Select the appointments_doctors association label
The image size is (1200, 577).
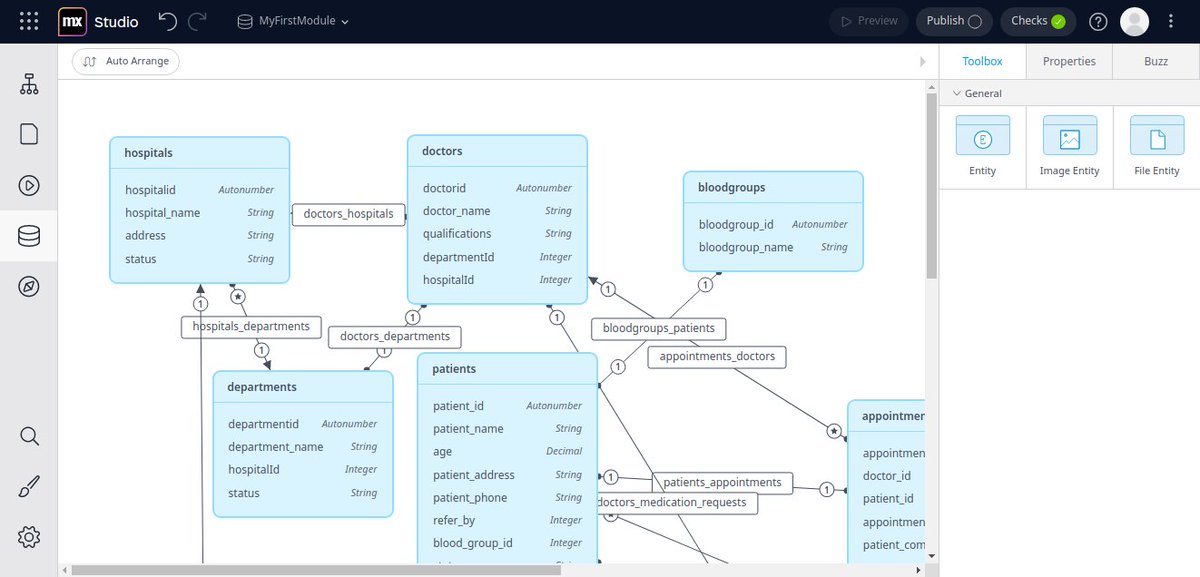pos(718,356)
